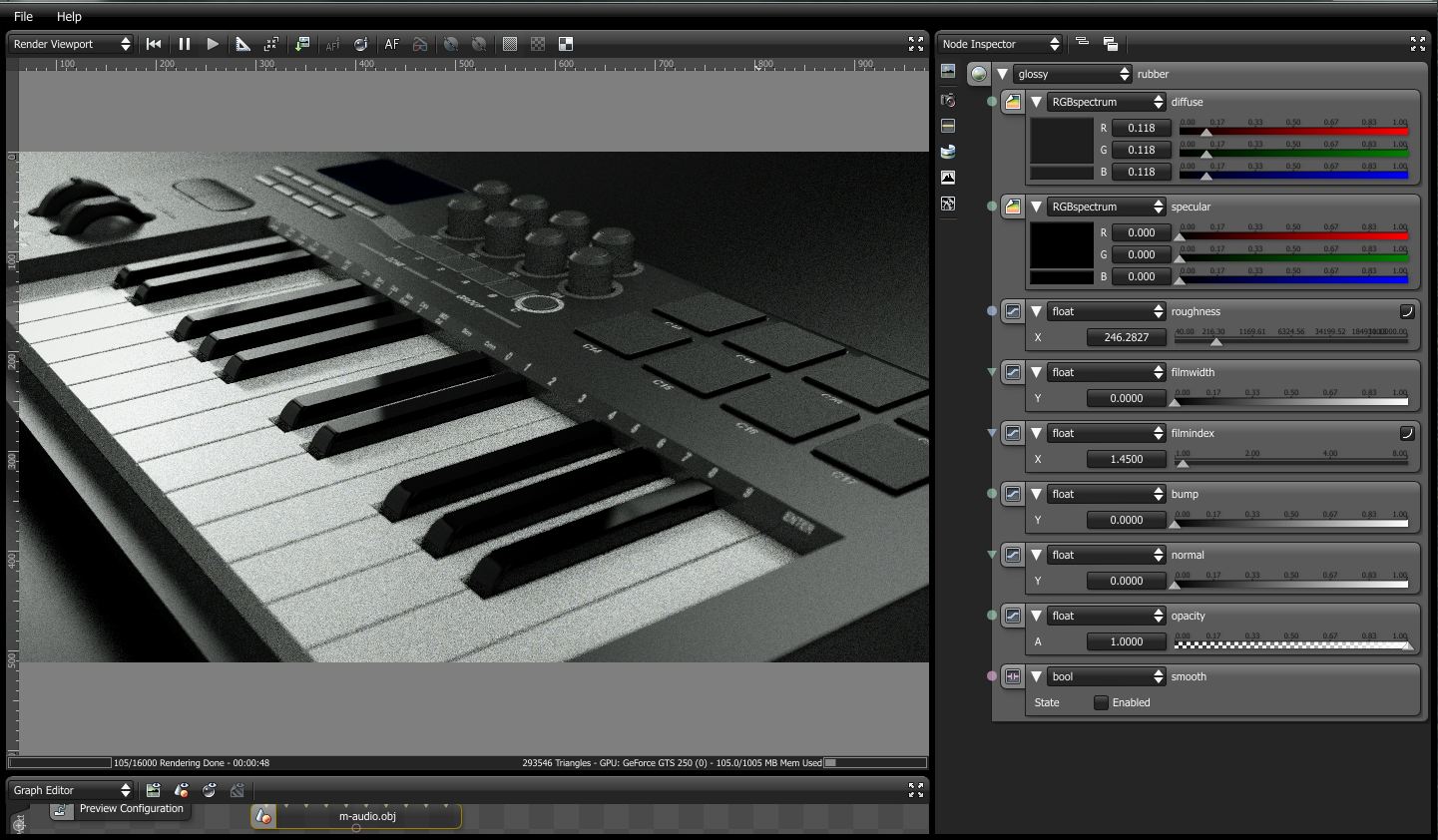Collapse the rubber glossy material node
The width and height of the screenshot is (1438, 840).
tap(1002, 74)
